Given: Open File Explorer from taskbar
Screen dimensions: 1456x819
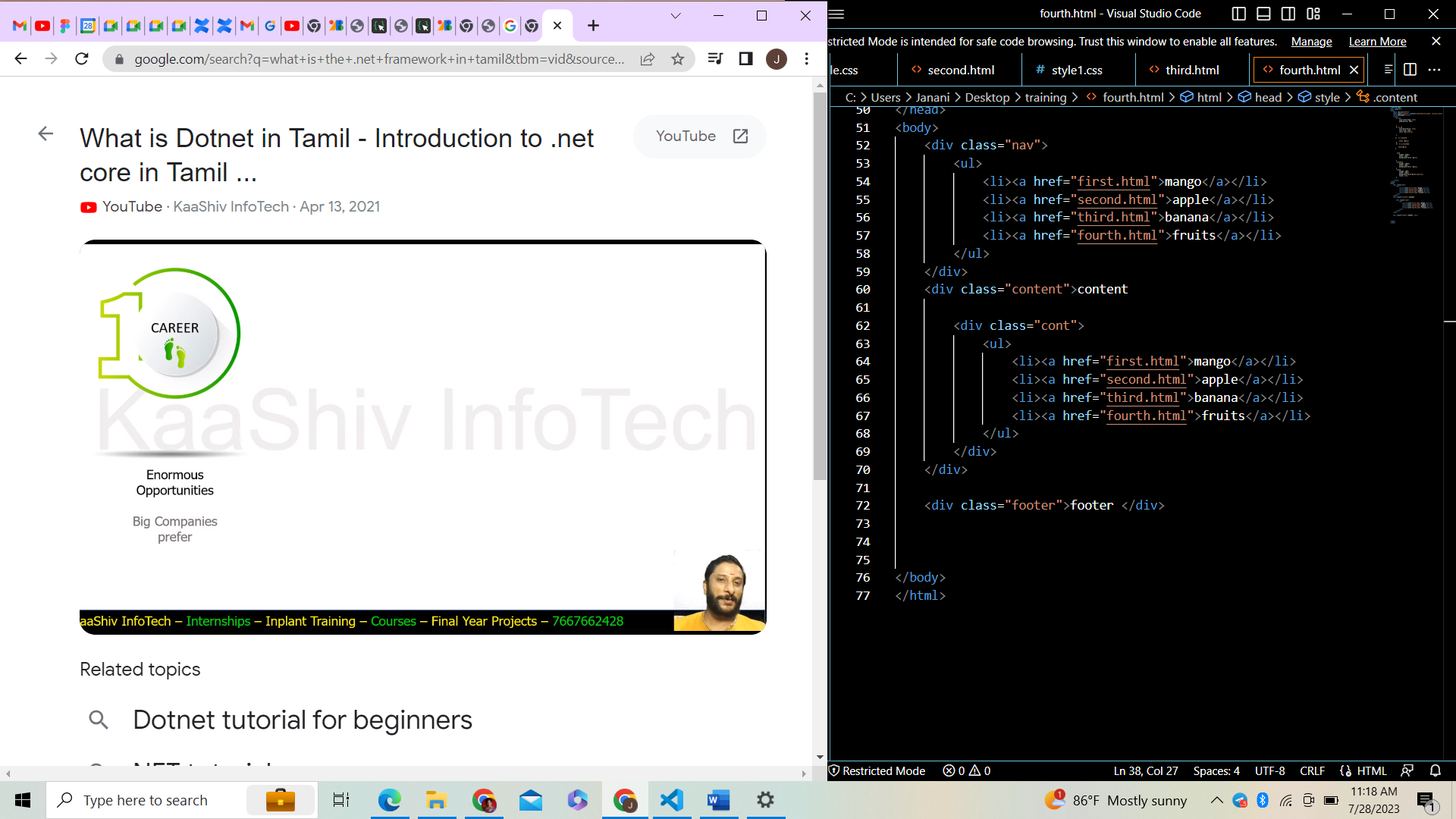Looking at the screenshot, I should click(436, 800).
